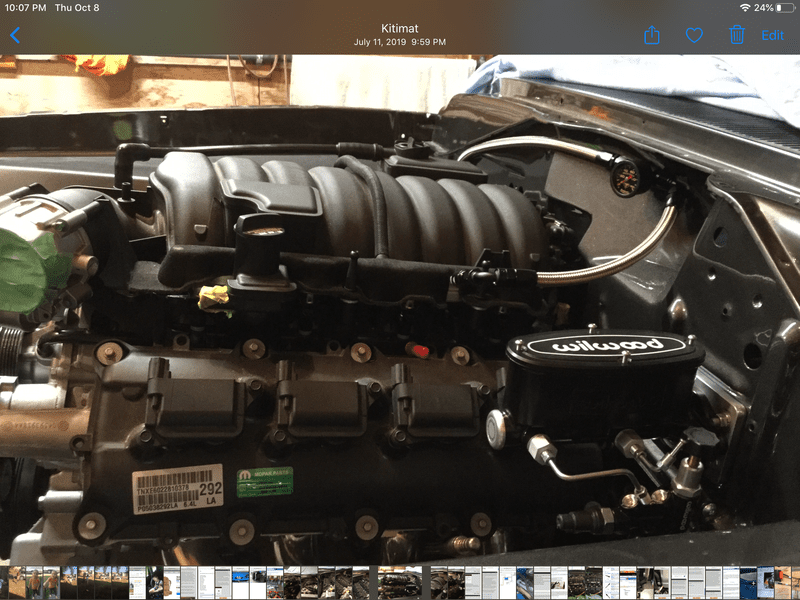Tap the 10:07 PM clock
The image size is (800, 600).
click(25, 8)
